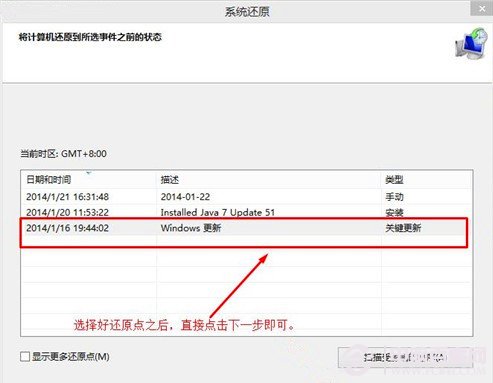Enable 显示更多还原点(M) checkbox
This screenshot has height=383, width=493.
click(25, 357)
